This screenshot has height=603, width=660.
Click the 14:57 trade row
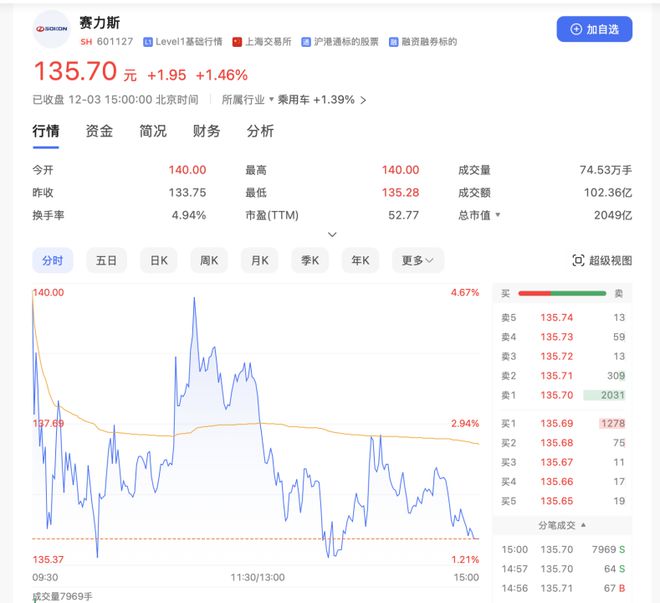pyautogui.click(x=563, y=568)
